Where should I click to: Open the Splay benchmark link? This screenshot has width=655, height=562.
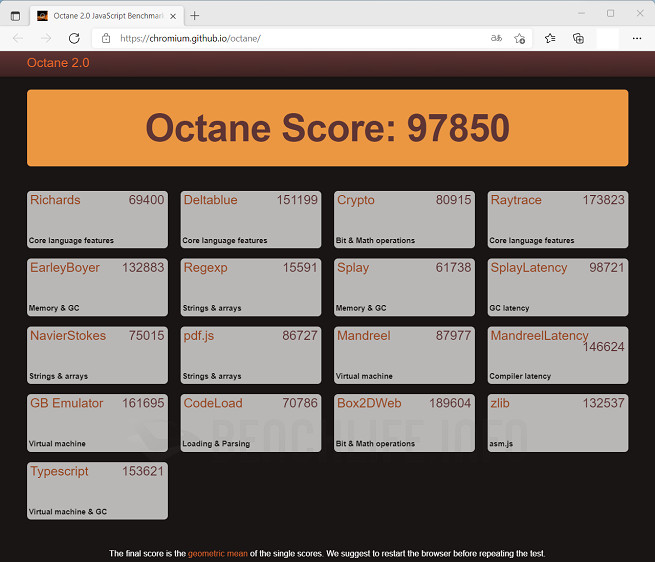pyautogui.click(x=353, y=268)
